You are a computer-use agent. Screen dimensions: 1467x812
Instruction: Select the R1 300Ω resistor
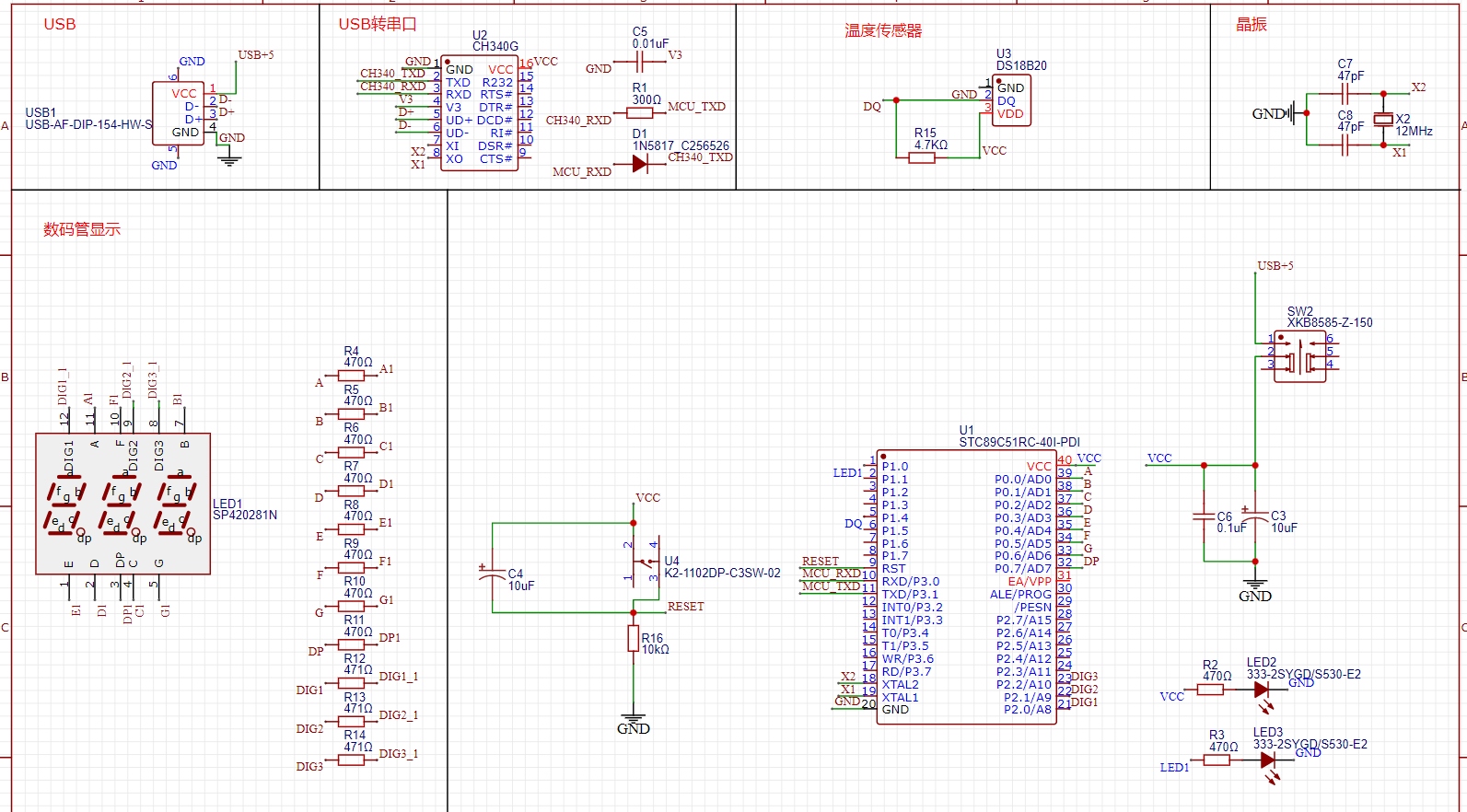pos(639,112)
